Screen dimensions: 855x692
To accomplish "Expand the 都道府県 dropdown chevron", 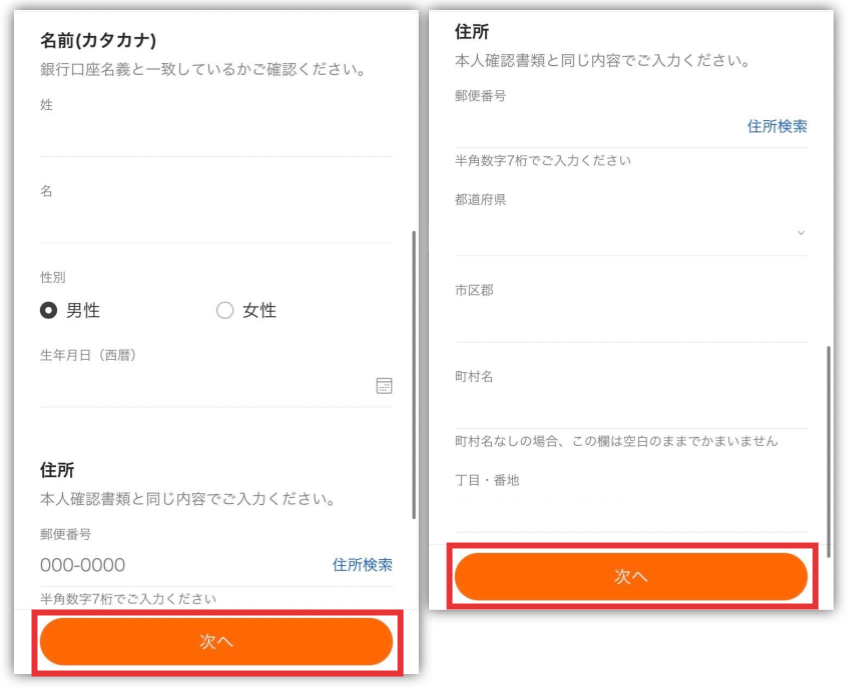I will pyautogui.click(x=800, y=233).
